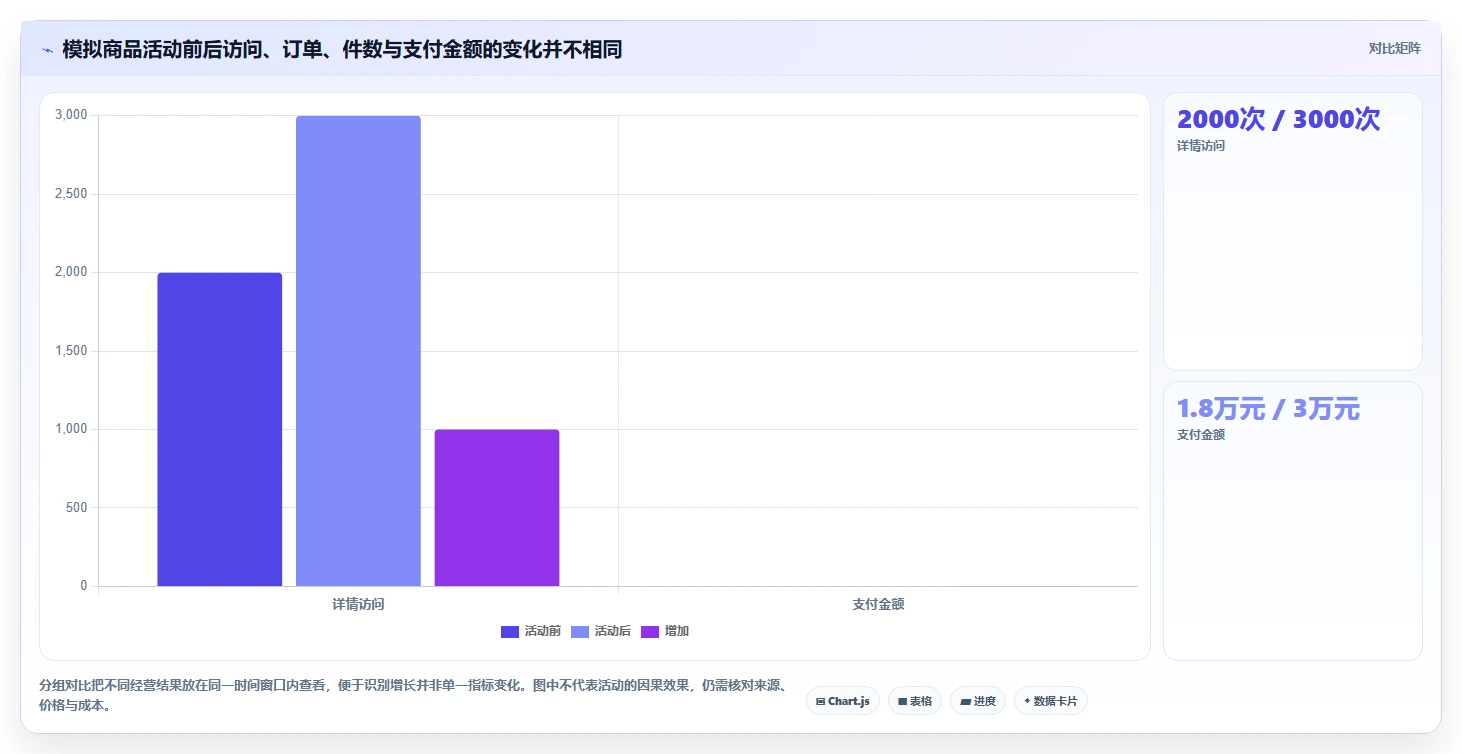The image size is (1462, 754).
Task: Click the 数据卡片 chip
Action: pos(1051,701)
